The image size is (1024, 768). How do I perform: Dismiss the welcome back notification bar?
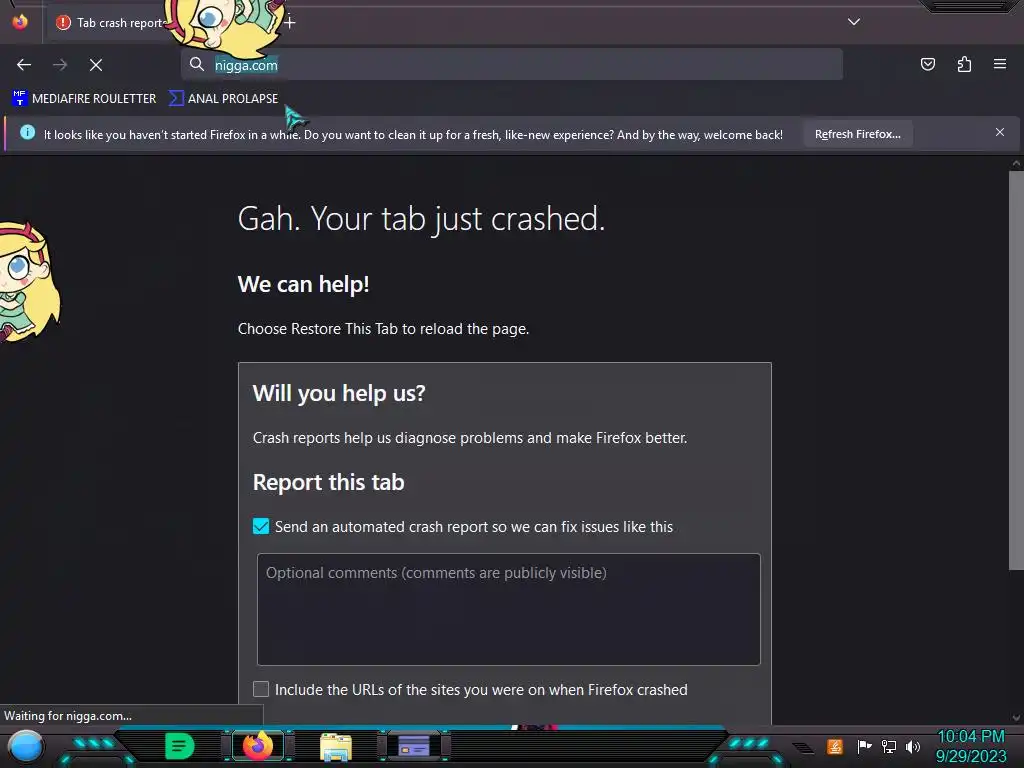coord(1000,133)
